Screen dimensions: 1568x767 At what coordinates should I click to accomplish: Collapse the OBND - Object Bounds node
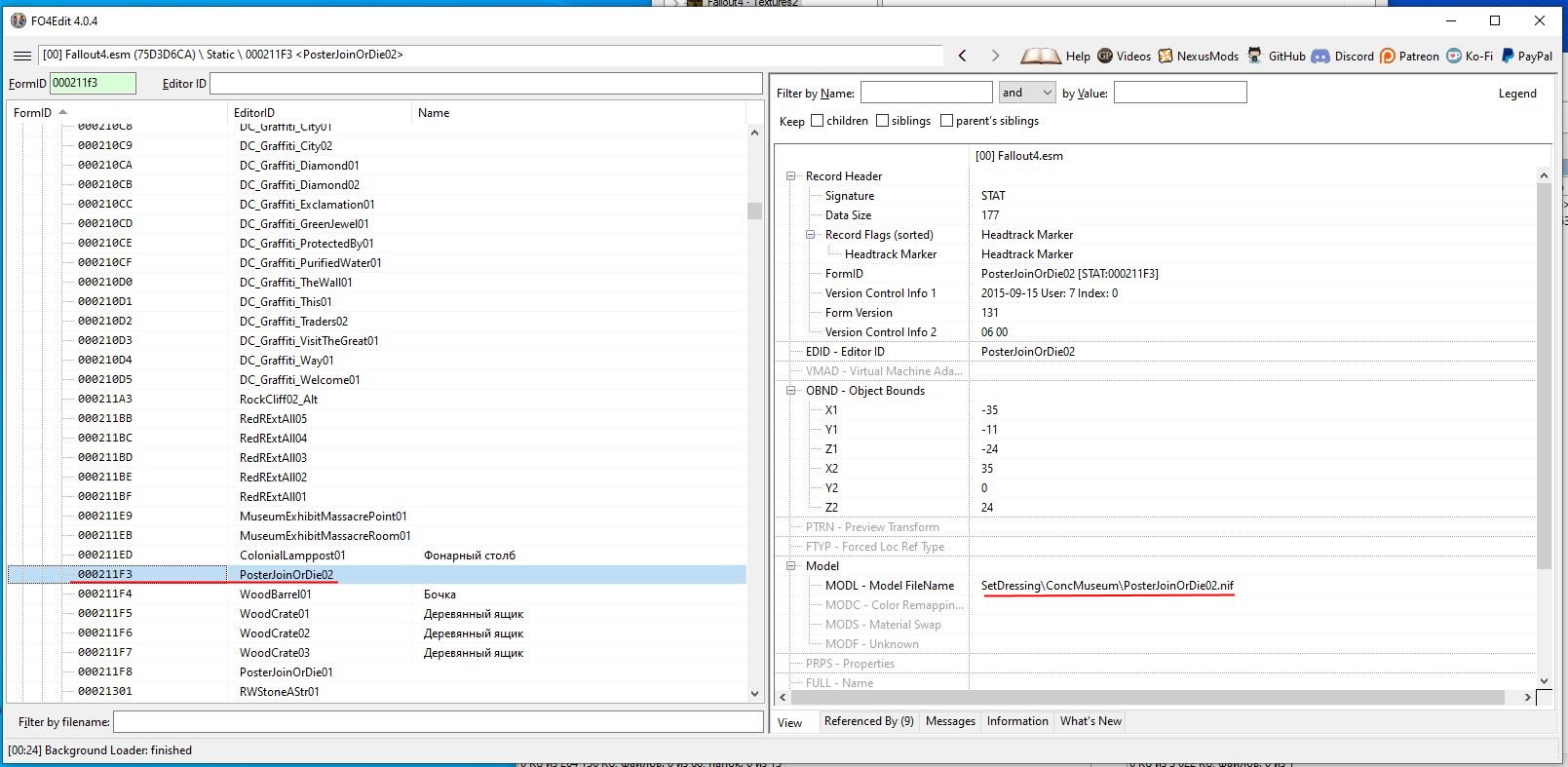pyautogui.click(x=791, y=391)
